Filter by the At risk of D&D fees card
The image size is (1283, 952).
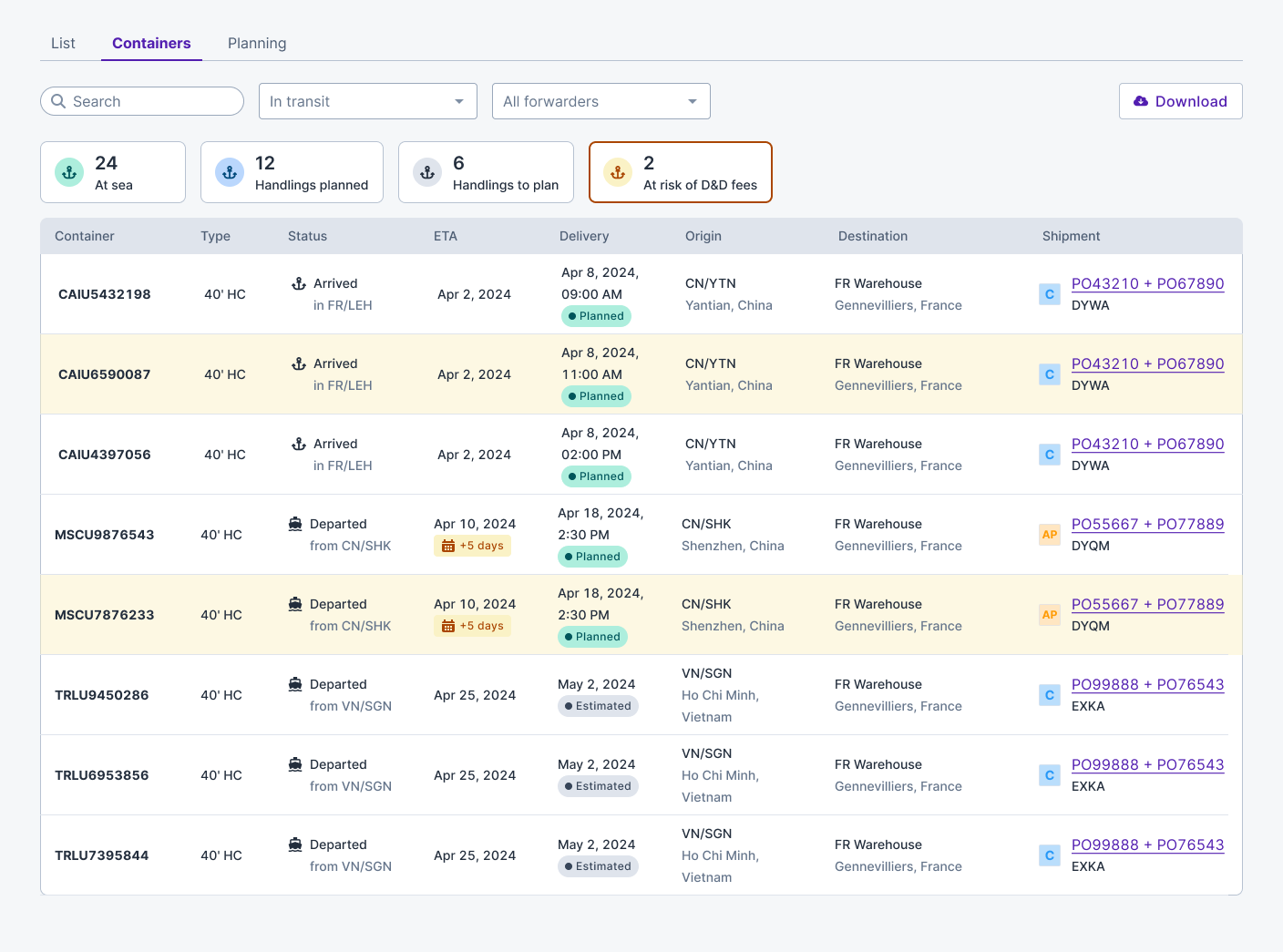[x=680, y=172]
